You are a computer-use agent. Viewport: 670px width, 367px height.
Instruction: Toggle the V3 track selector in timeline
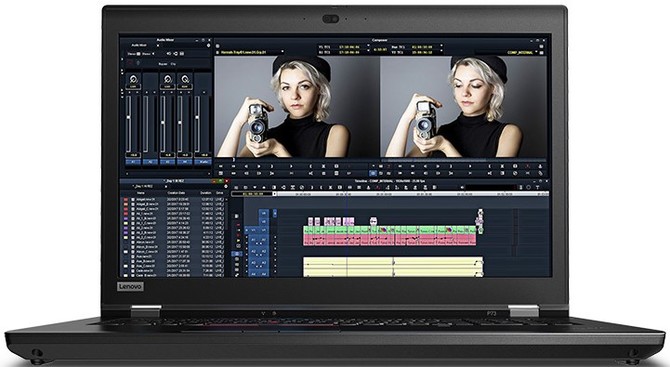[264, 222]
